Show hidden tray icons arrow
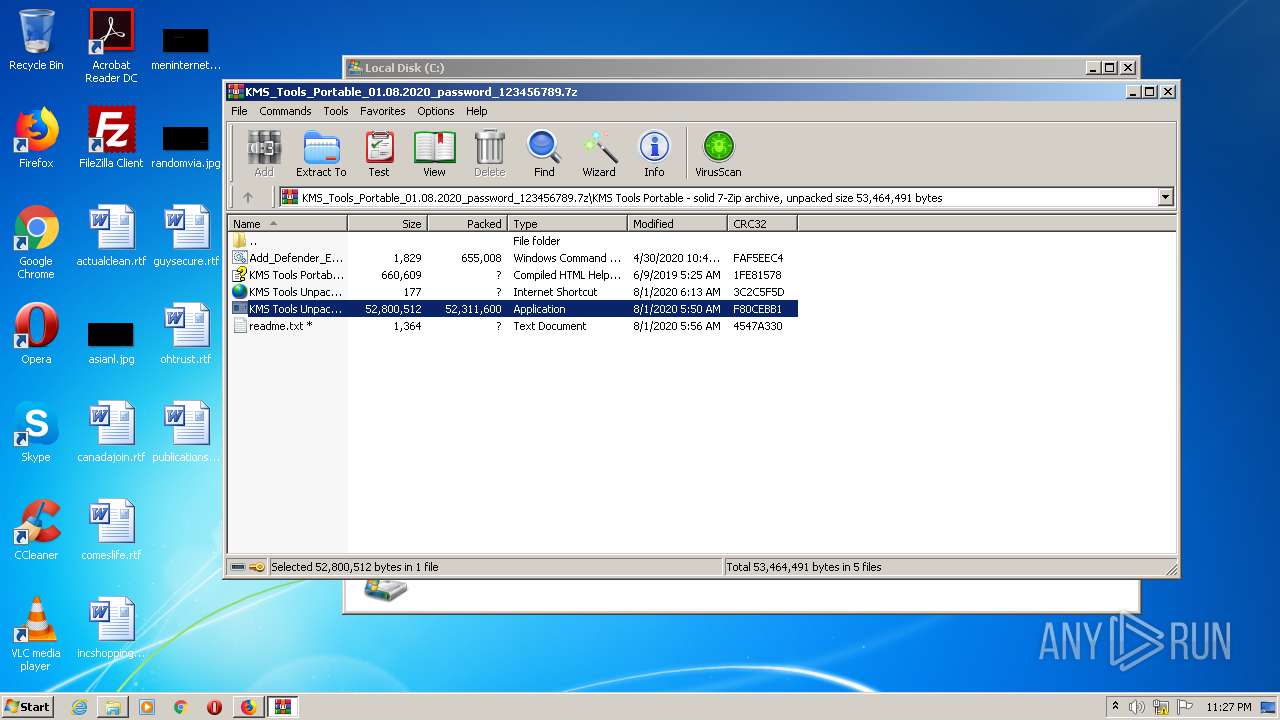The image size is (1280, 720). coord(1115,707)
